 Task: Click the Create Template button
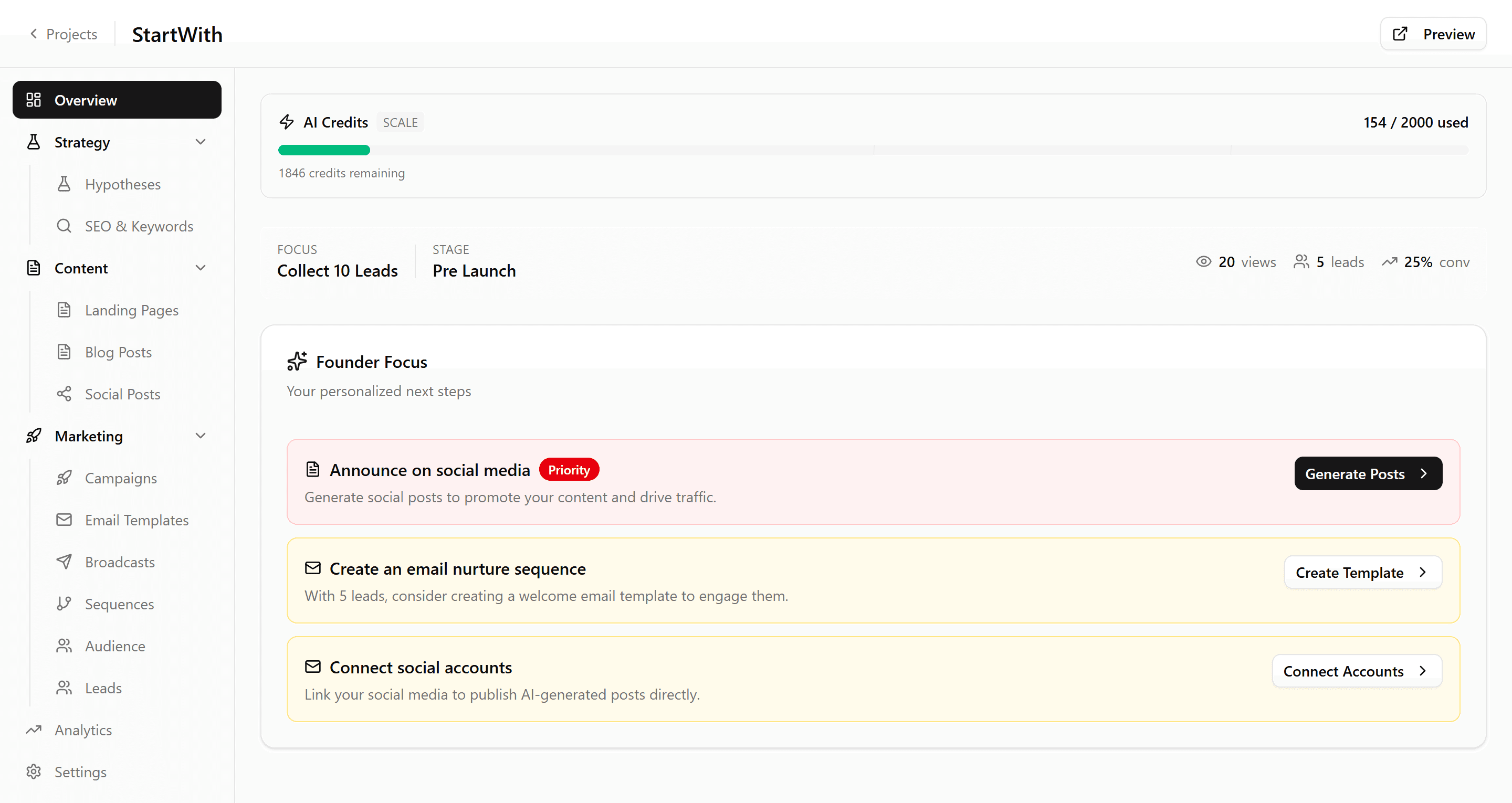click(x=1362, y=572)
